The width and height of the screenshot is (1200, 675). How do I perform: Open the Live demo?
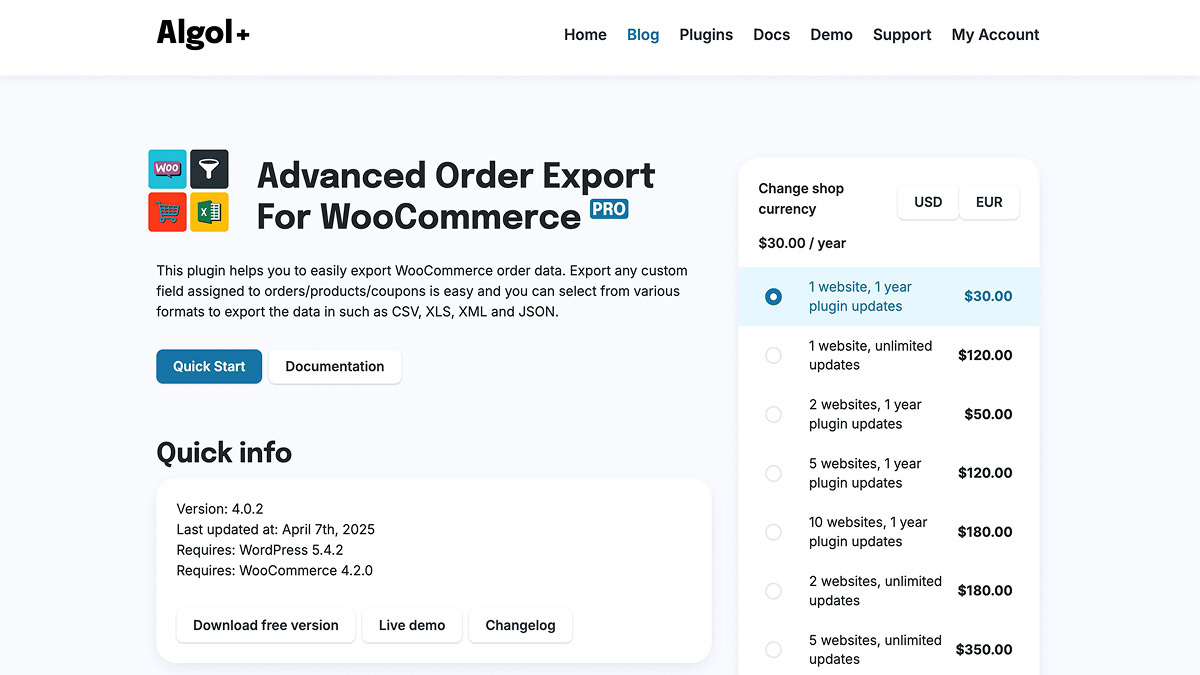(412, 625)
